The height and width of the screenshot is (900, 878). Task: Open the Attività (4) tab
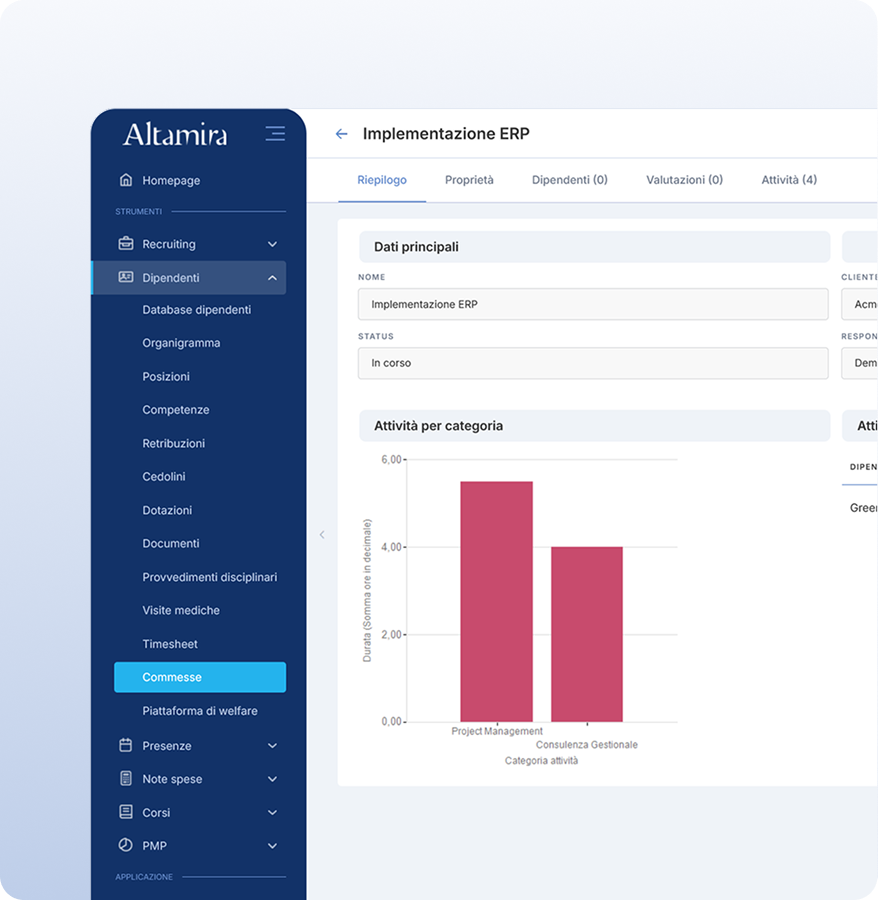click(789, 180)
